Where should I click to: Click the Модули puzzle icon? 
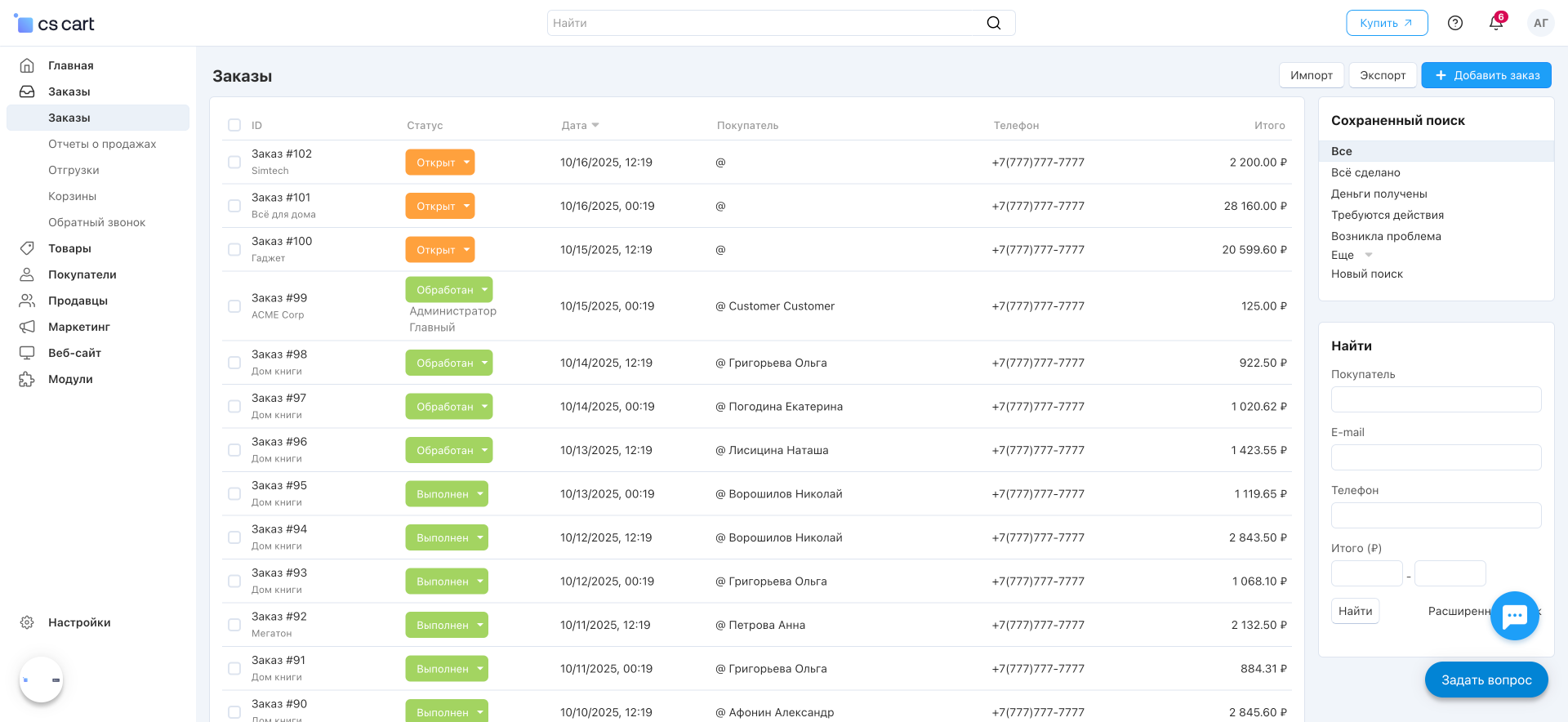(x=27, y=379)
